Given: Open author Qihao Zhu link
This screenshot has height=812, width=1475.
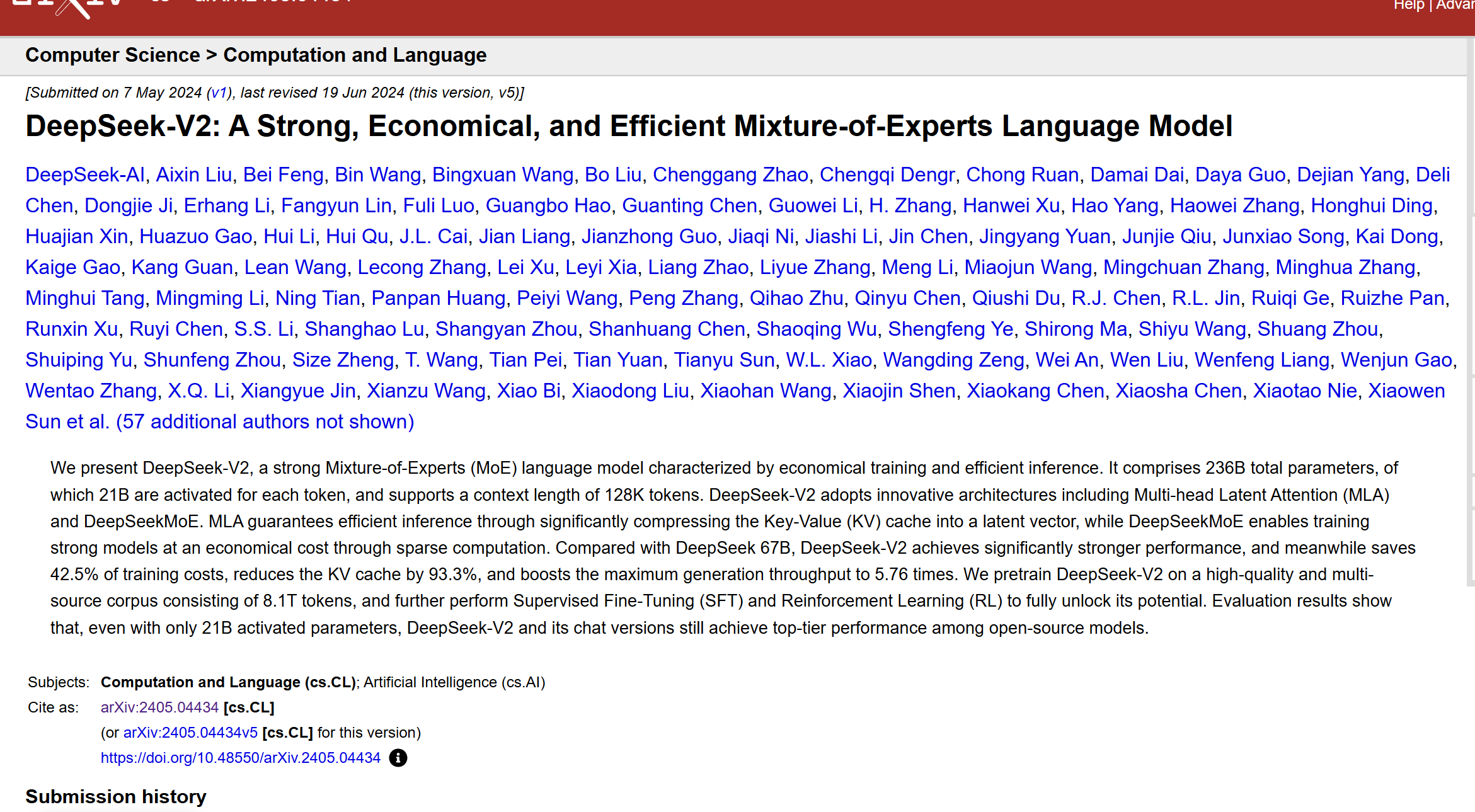Looking at the screenshot, I should [x=796, y=298].
